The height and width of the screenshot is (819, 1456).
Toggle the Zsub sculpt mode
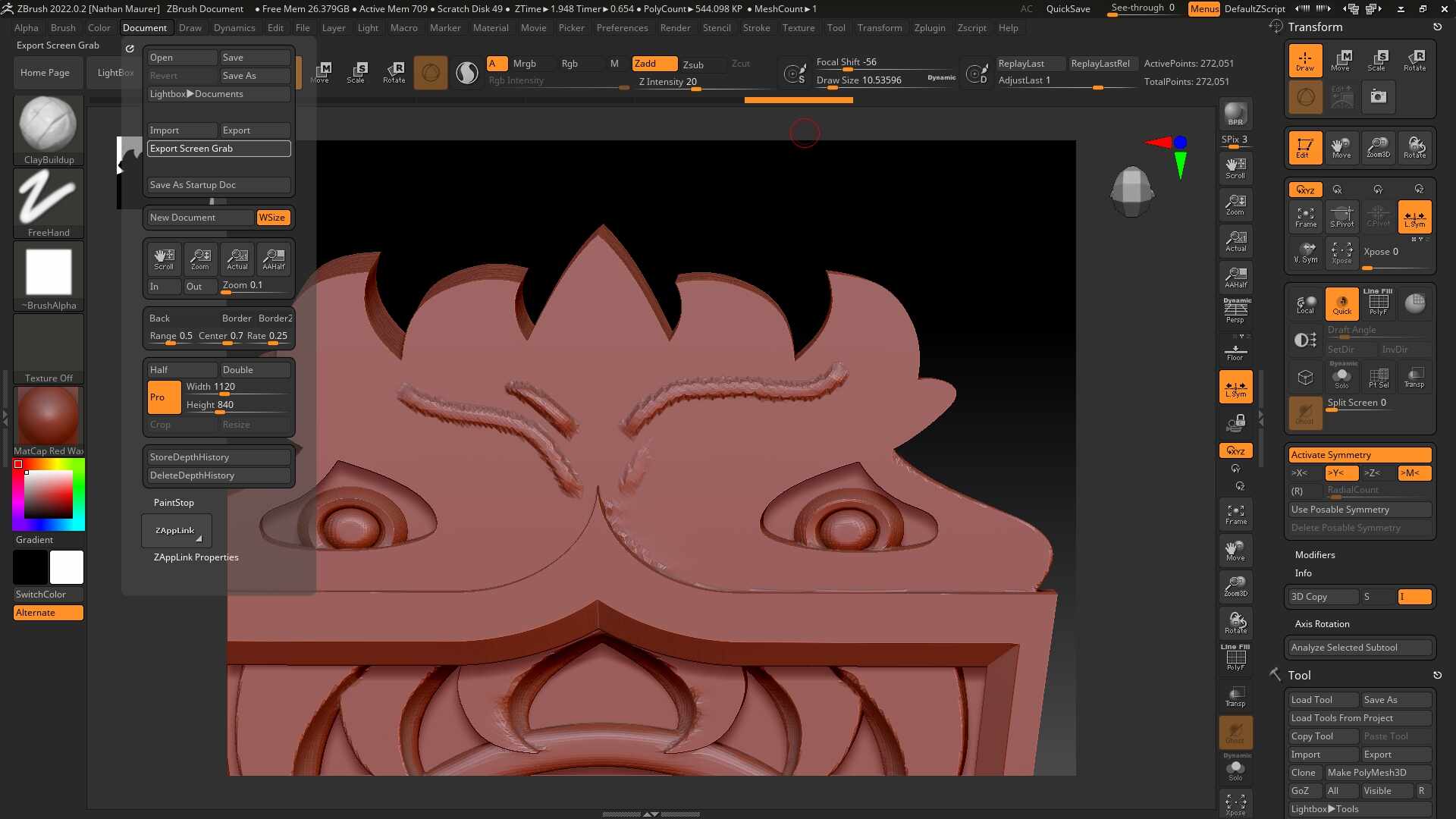[693, 64]
